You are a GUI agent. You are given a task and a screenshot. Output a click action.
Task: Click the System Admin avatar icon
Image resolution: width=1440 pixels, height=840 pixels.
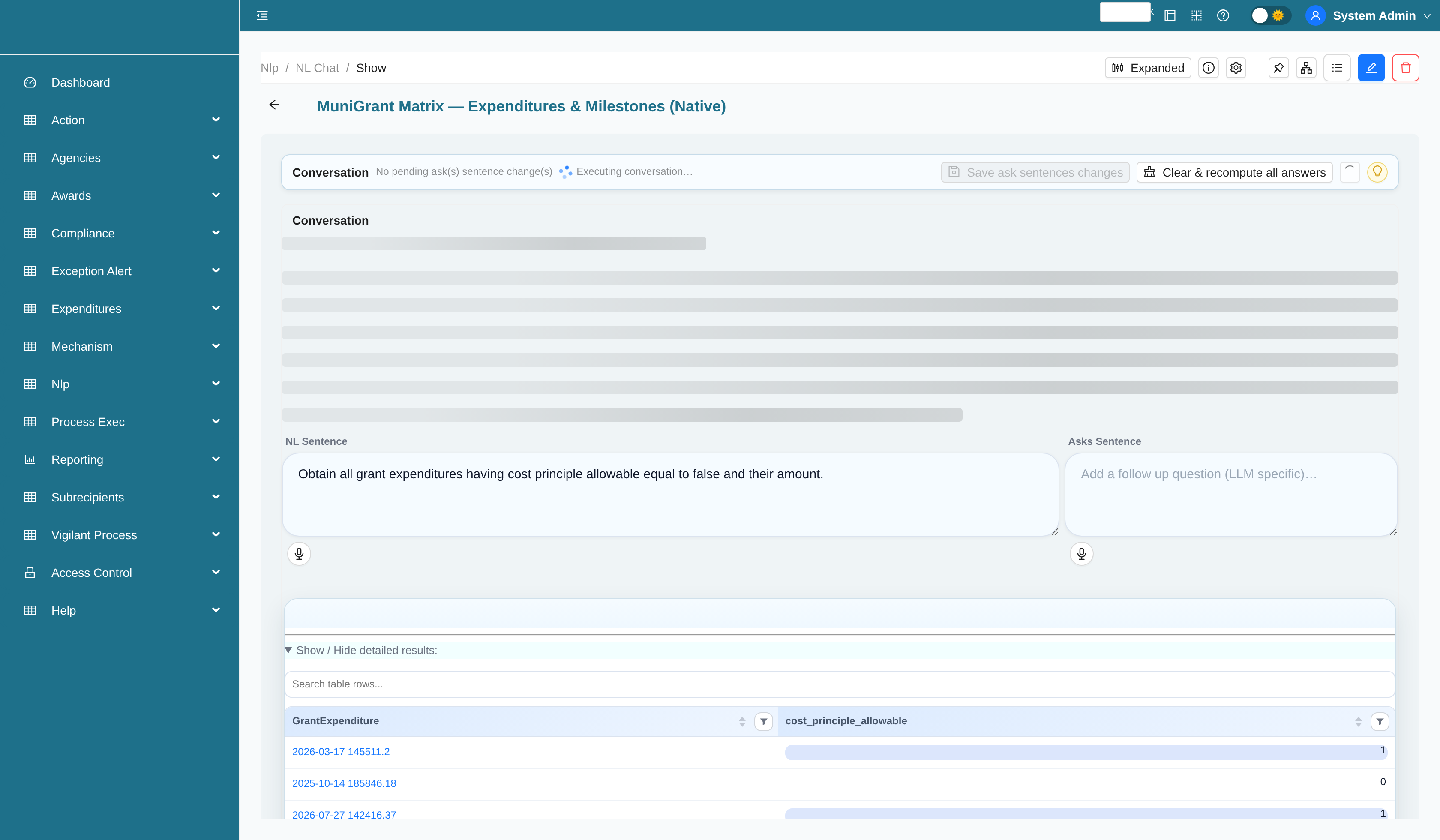pos(1315,15)
